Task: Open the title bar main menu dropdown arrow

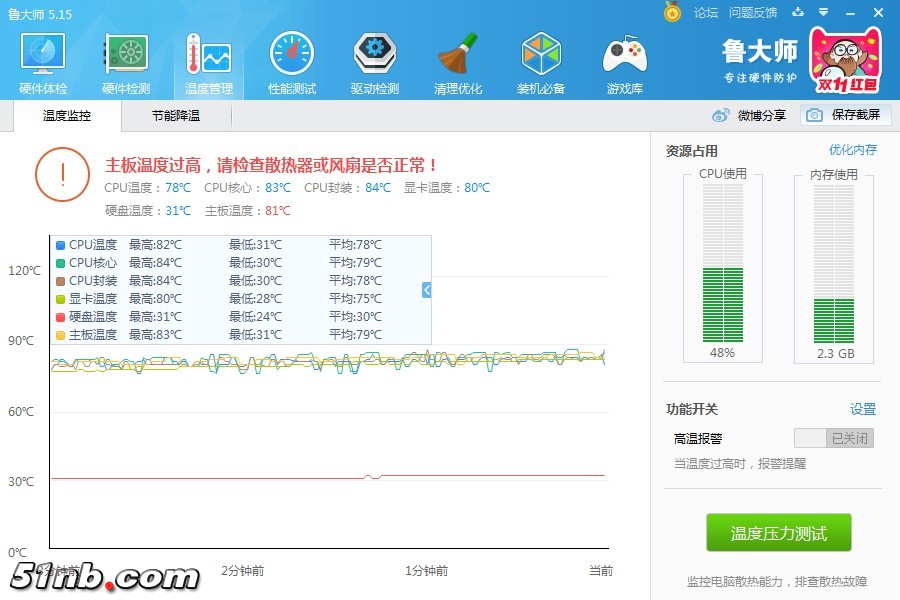Action: (x=824, y=12)
